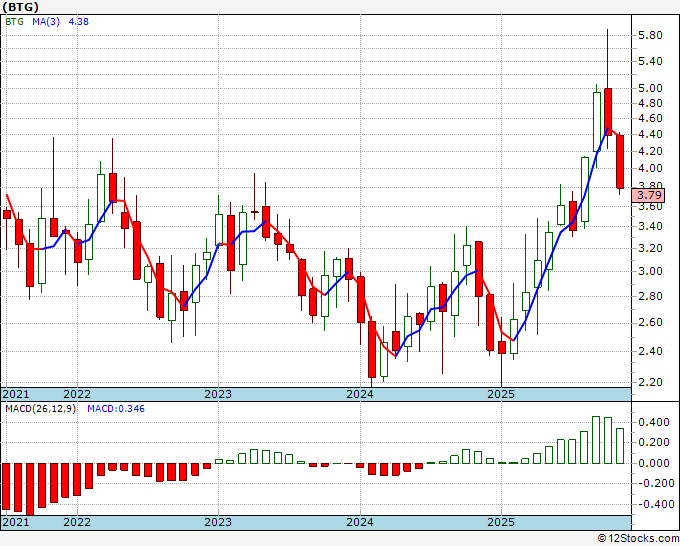The image size is (680, 546).
Task: Click the 4.40 price axis label
Action: click(x=650, y=134)
